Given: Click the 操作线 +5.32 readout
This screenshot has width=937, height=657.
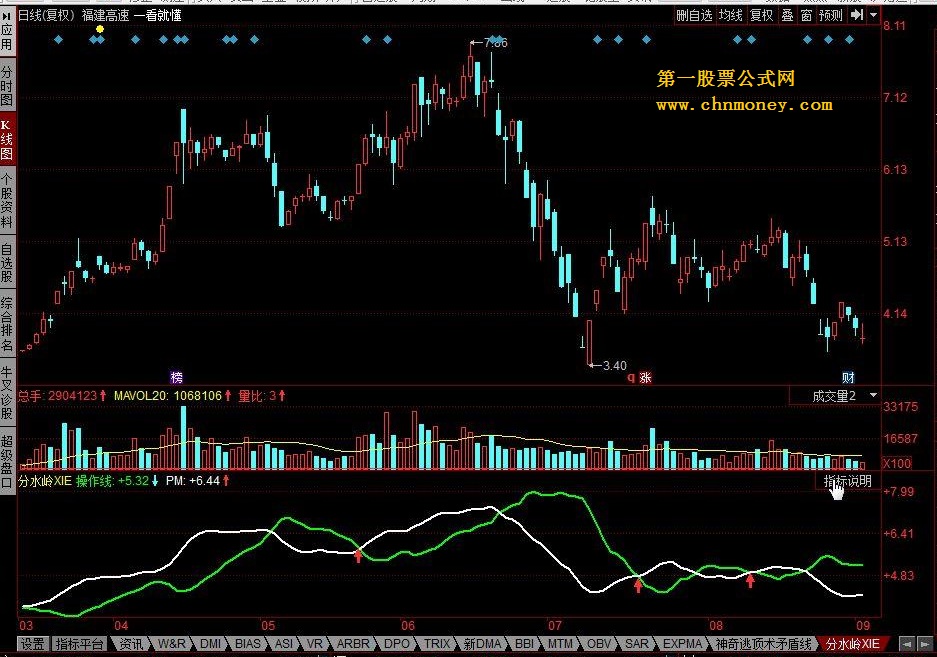Looking at the screenshot, I should click(117, 481).
